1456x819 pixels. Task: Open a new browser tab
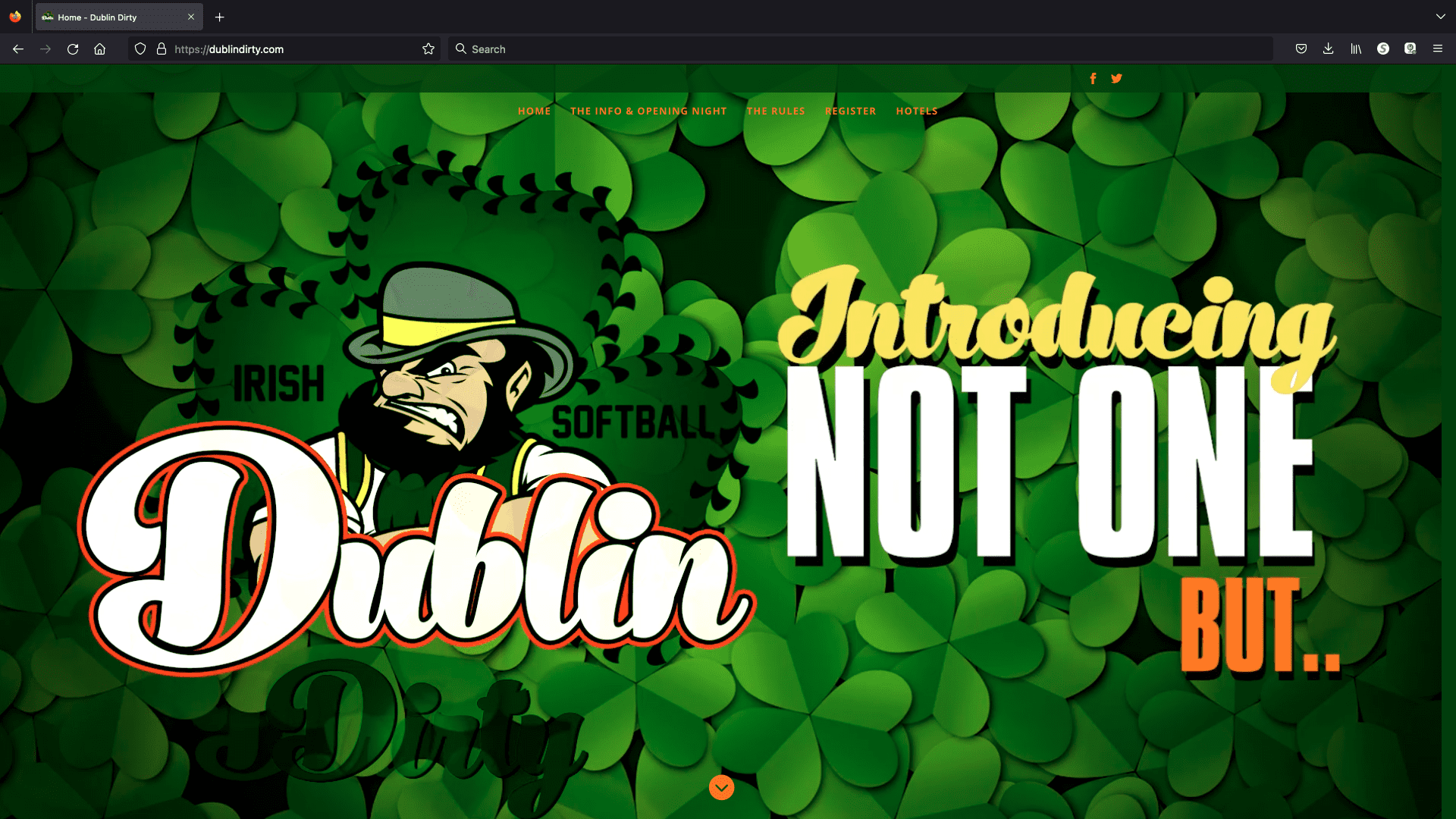tap(220, 17)
